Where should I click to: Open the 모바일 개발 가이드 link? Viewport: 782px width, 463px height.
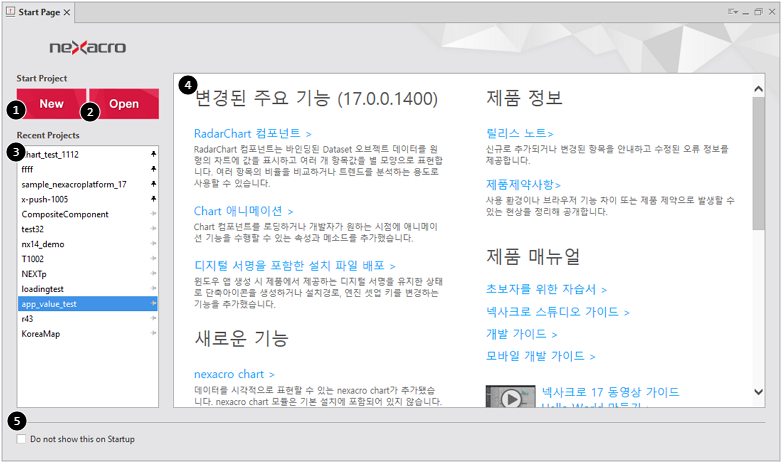click(x=541, y=356)
